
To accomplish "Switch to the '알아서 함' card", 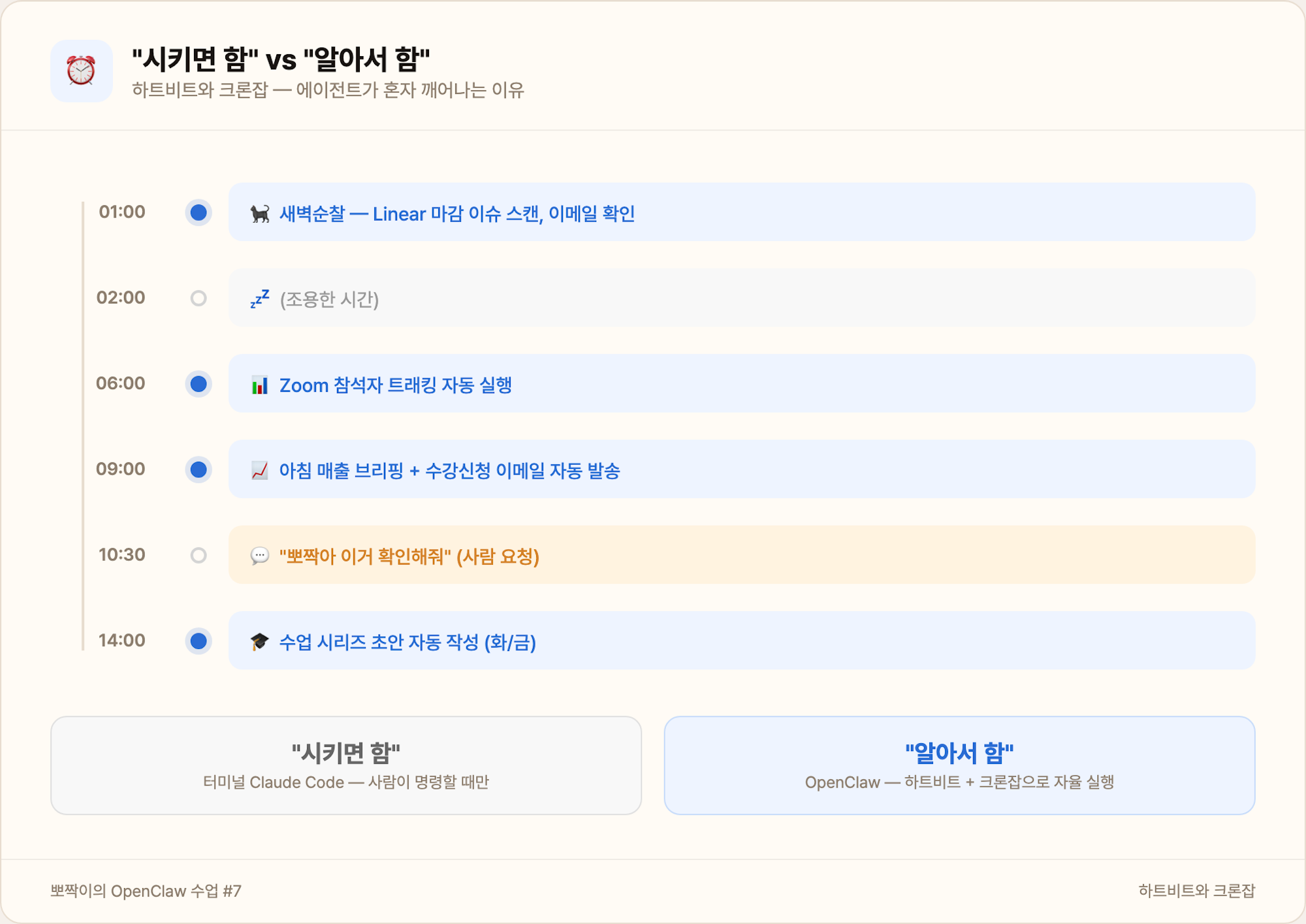I will click(x=960, y=765).
